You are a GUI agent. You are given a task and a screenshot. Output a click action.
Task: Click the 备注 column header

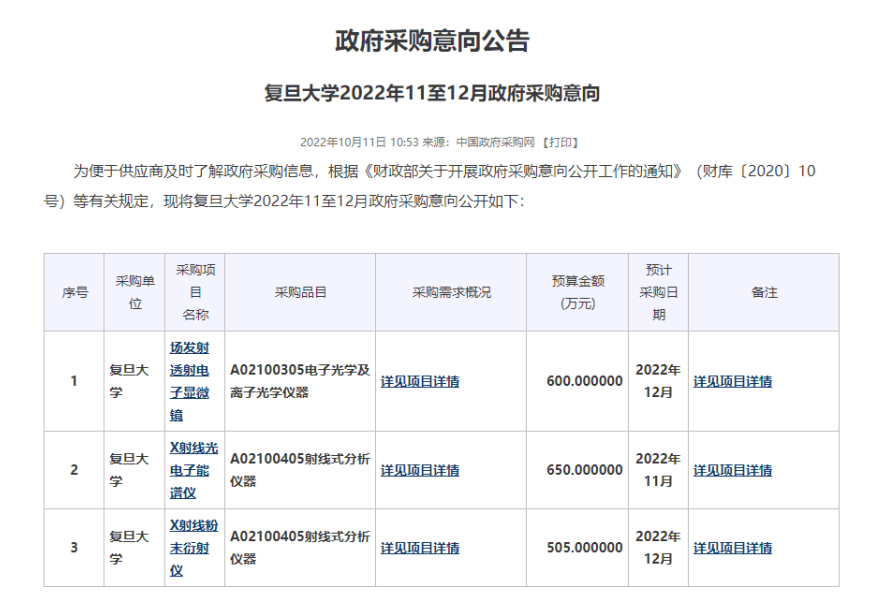(764, 292)
